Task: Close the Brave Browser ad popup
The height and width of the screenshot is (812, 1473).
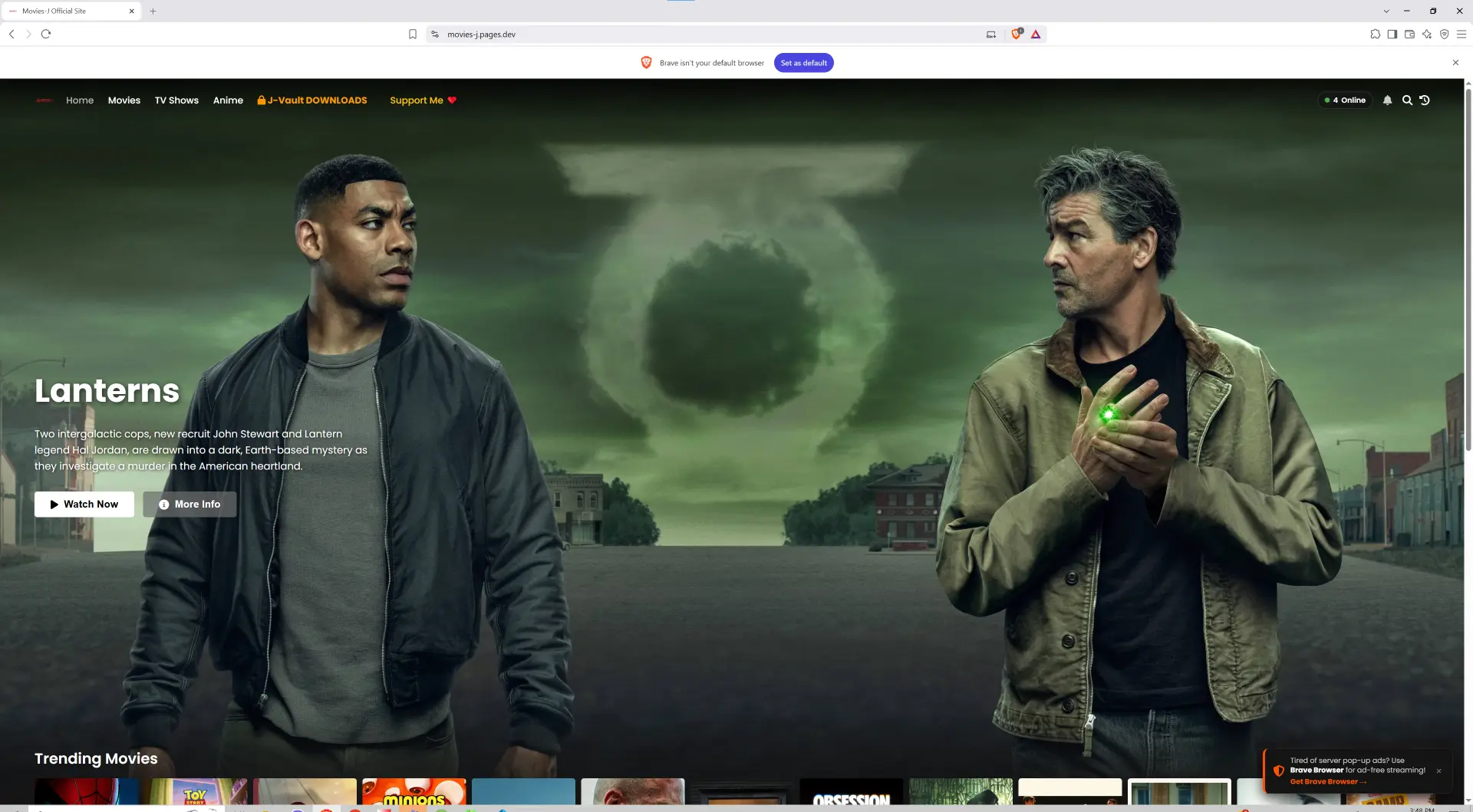Action: click(x=1438, y=771)
